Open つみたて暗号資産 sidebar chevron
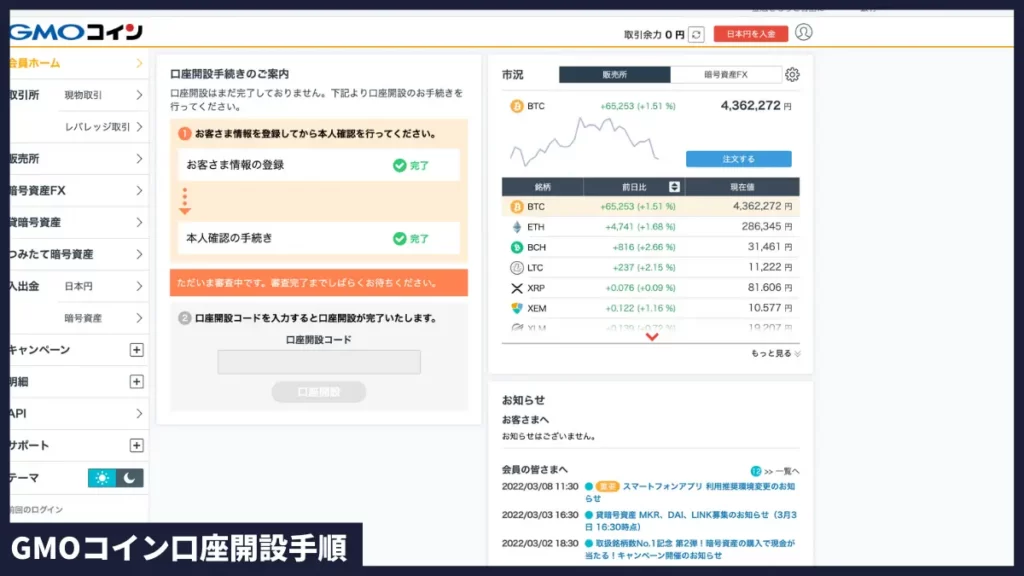Viewport: 1024px width, 576px height. point(139,254)
